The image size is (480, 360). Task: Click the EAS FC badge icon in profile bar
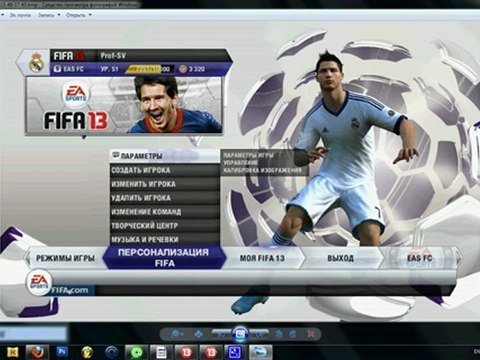(x=57, y=69)
